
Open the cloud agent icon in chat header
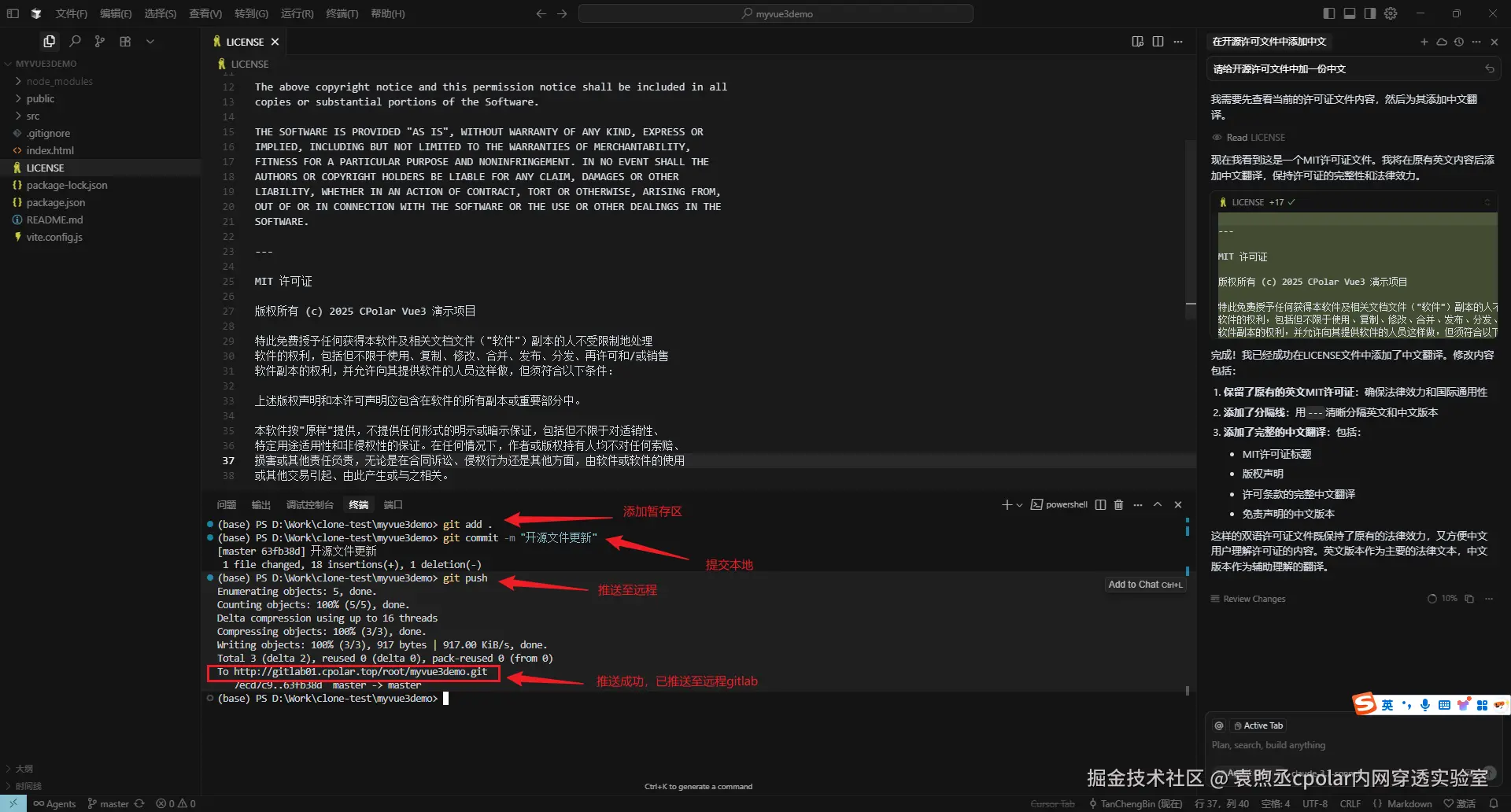point(1442,42)
